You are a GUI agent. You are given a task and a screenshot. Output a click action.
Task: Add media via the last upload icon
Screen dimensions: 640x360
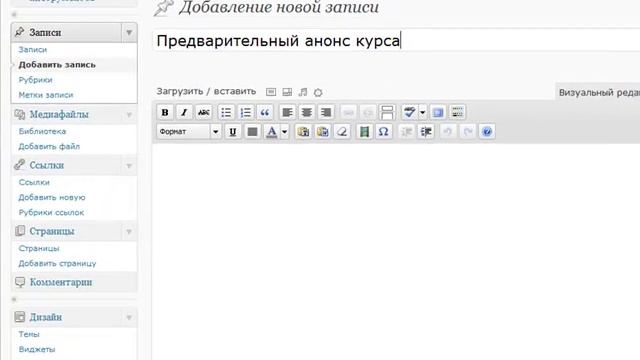(318, 93)
